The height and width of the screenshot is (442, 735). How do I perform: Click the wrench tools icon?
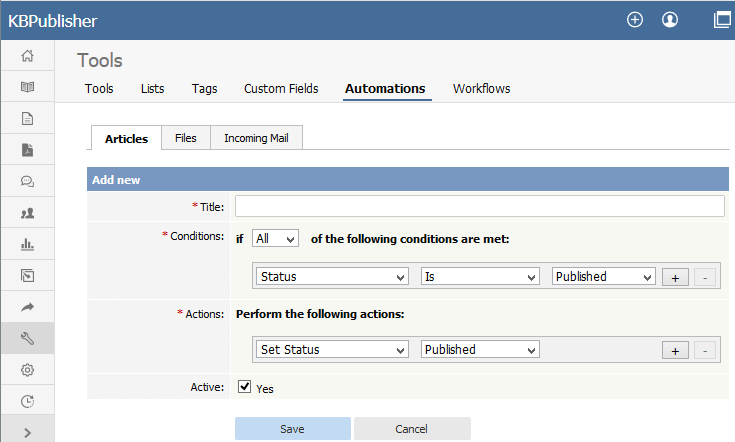(27, 338)
